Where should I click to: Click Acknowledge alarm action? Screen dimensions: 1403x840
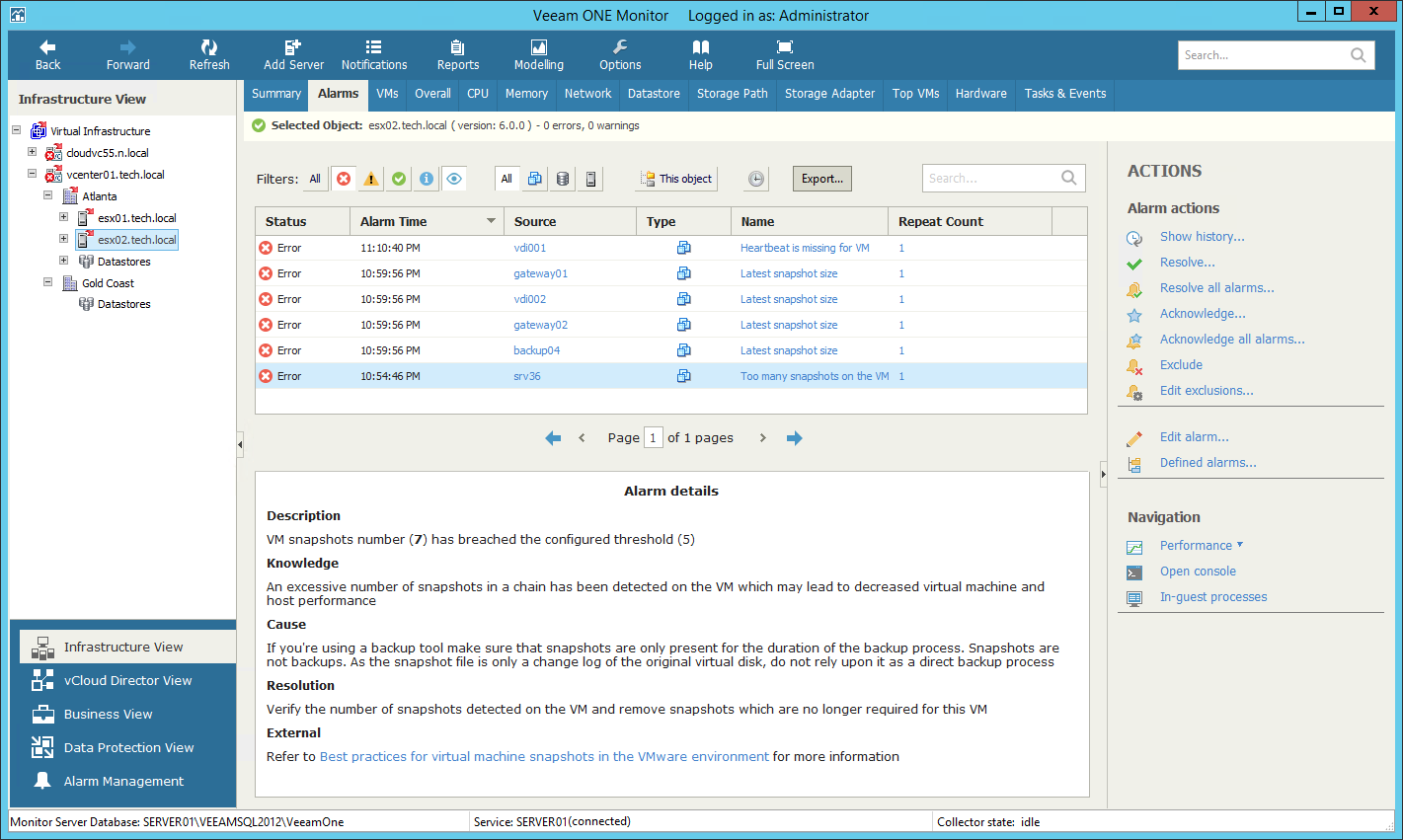[1203, 314]
